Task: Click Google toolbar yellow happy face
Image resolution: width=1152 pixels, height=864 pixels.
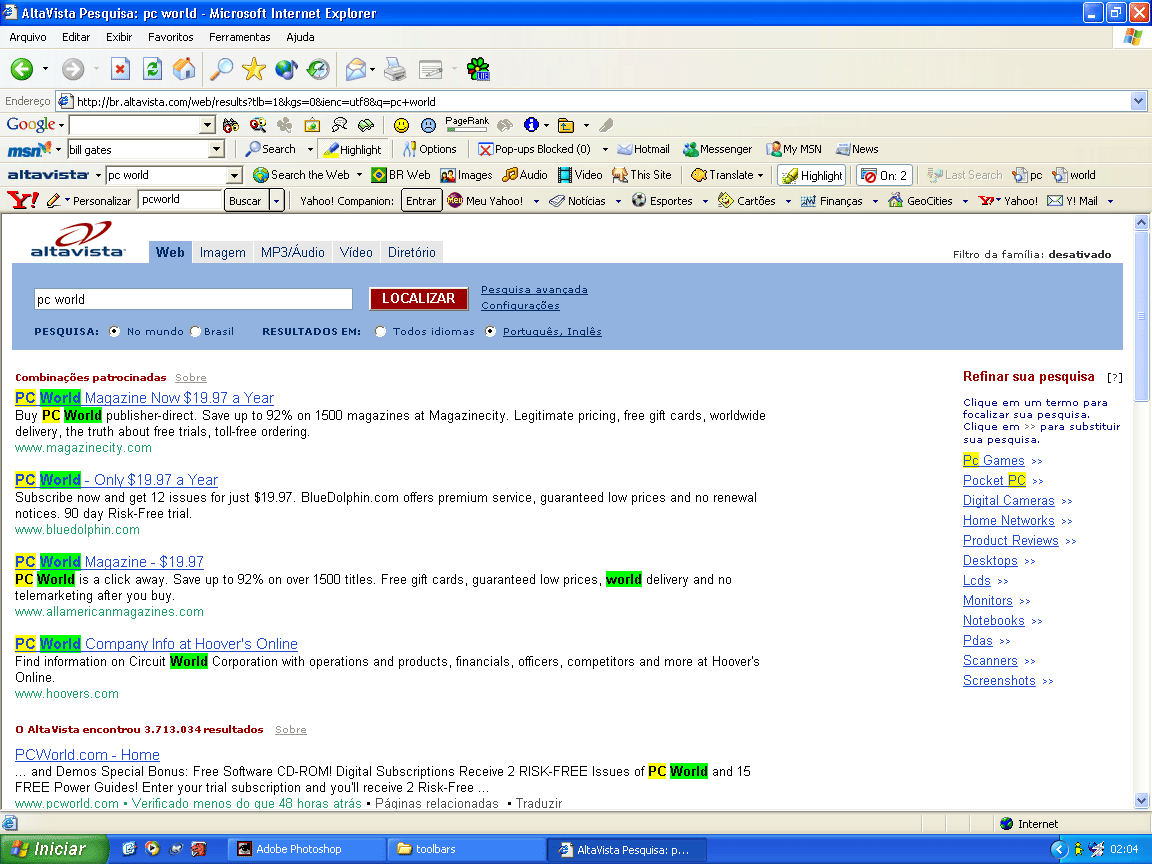Action: 401,125
